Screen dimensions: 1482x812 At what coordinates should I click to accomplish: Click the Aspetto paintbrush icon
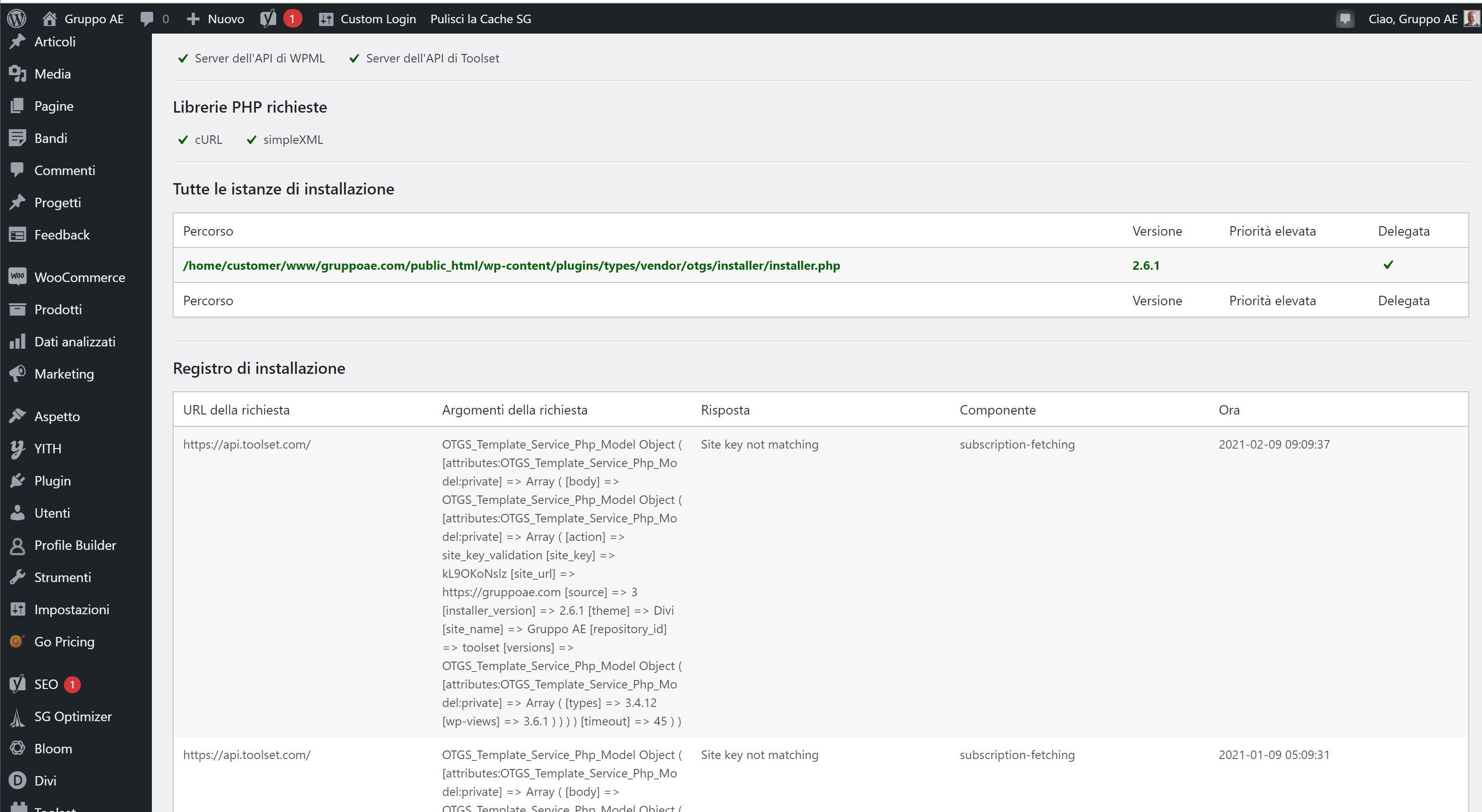(17, 416)
